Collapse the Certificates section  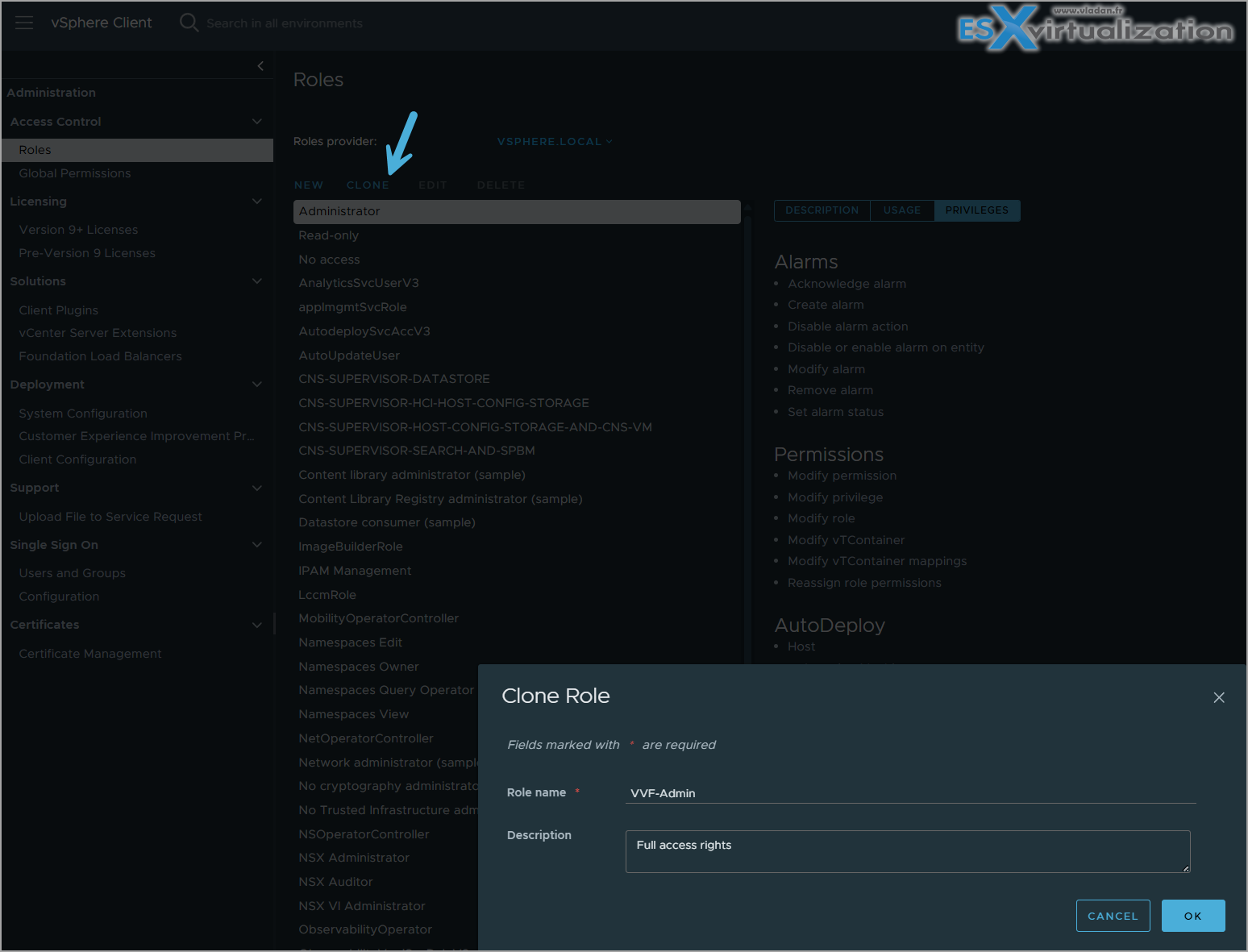257,625
